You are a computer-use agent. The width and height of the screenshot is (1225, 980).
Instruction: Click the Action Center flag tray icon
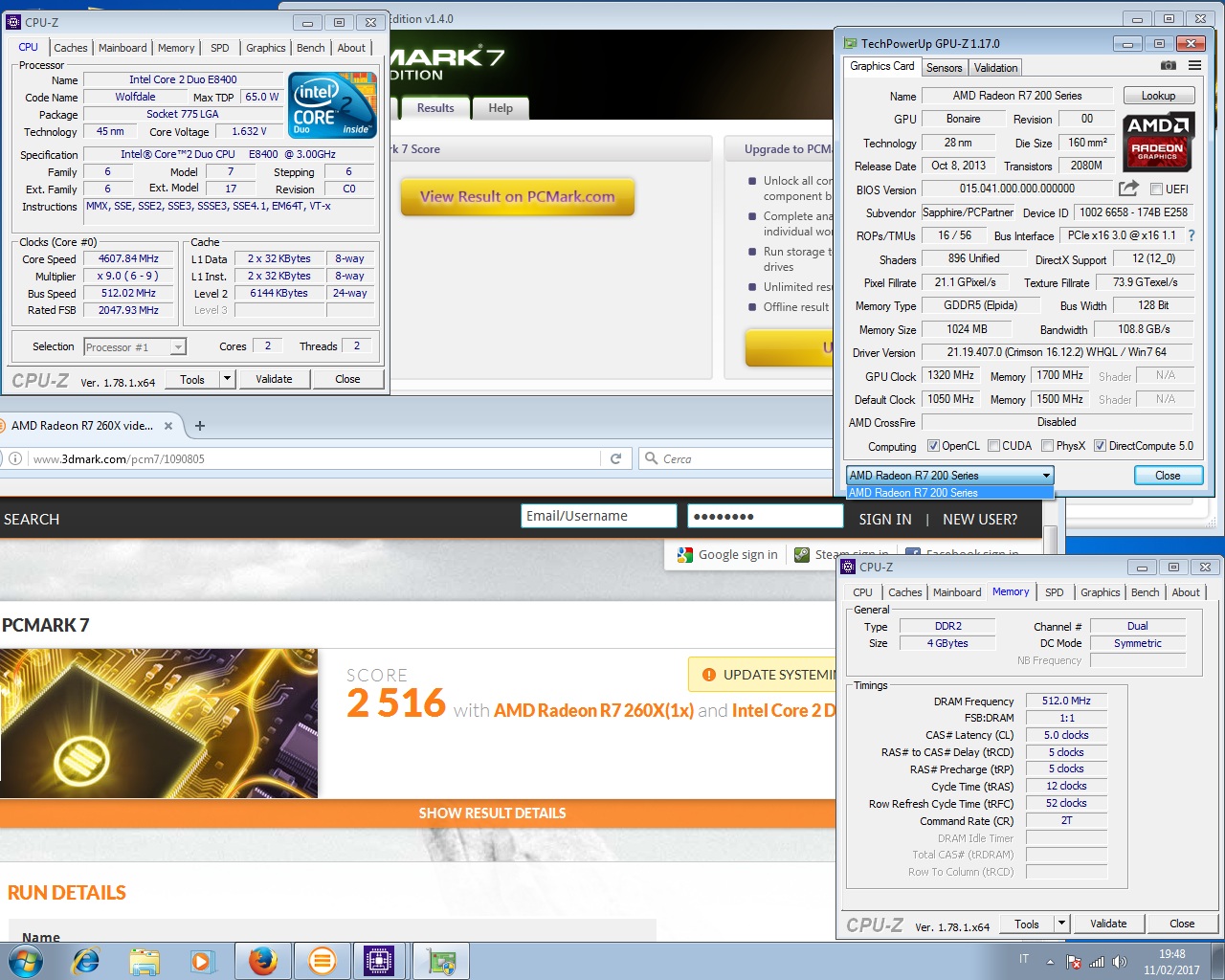[1074, 962]
